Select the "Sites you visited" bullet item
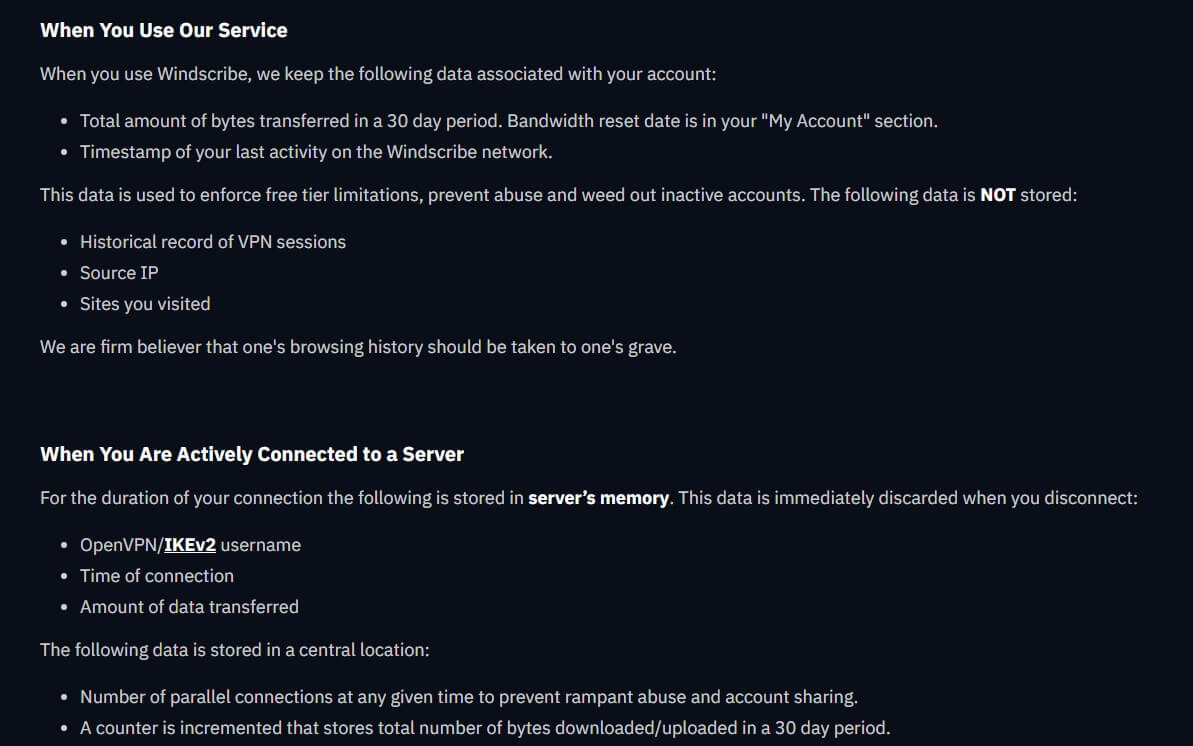 pyautogui.click(x=145, y=304)
